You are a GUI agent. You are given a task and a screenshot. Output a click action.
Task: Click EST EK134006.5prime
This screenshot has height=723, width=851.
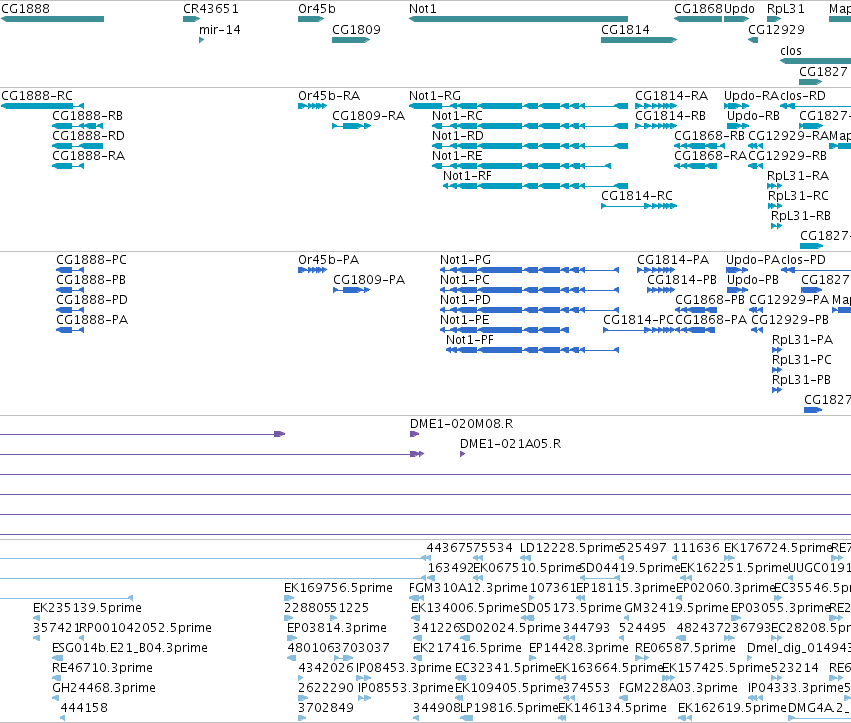[x=416, y=618]
